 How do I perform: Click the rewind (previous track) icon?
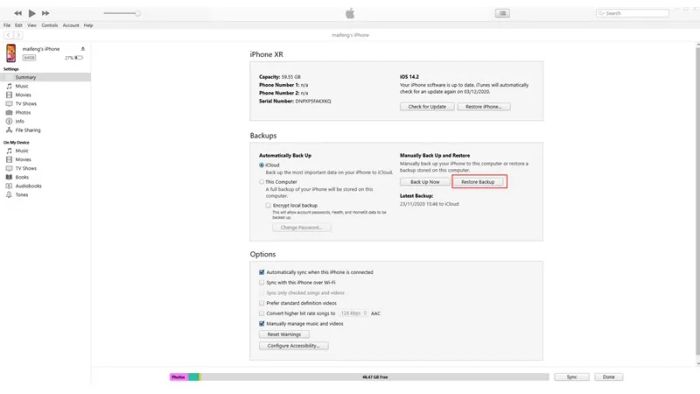pos(18,13)
